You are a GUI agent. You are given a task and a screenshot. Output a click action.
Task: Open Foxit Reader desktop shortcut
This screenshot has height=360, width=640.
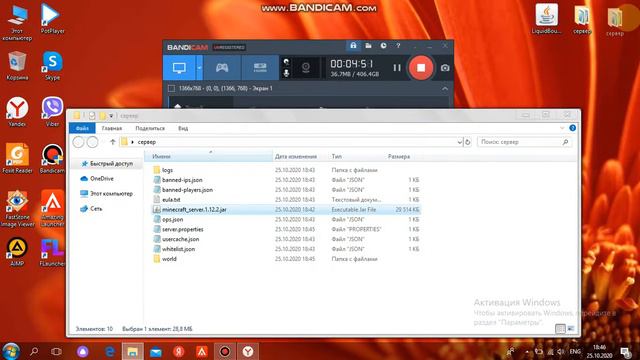click(x=17, y=158)
